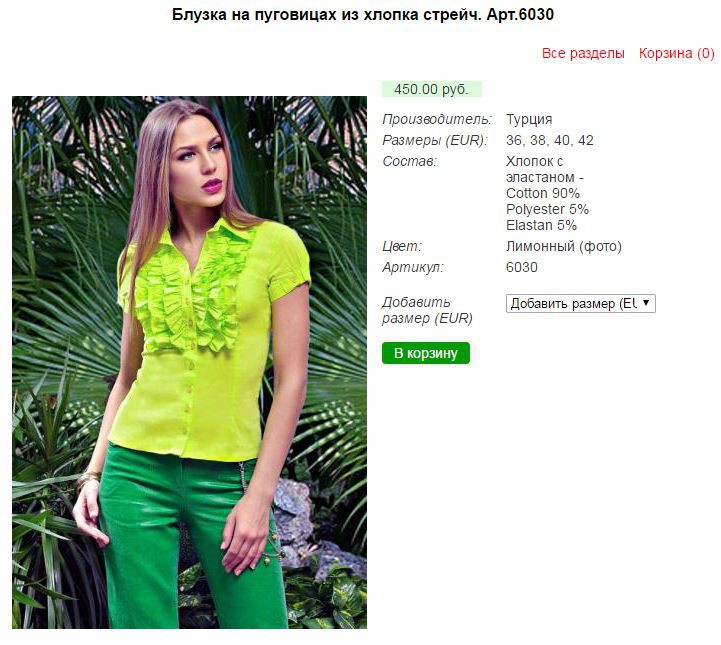Click the "Производитель:" label
Screen dimensions: 721x645
pos(437,119)
